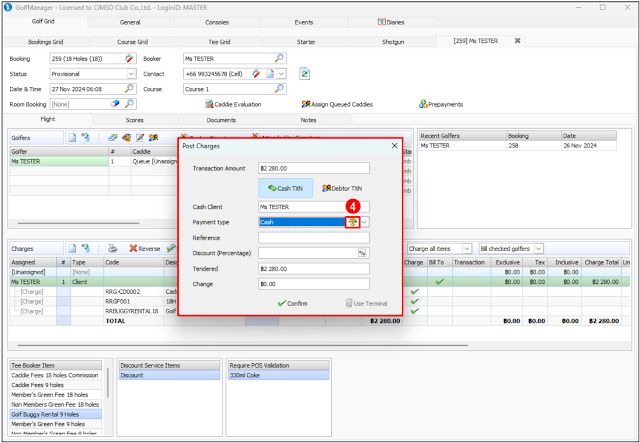The width and height of the screenshot is (640, 443).
Task: Click the magnifier icon in Booker field
Action: [279, 58]
